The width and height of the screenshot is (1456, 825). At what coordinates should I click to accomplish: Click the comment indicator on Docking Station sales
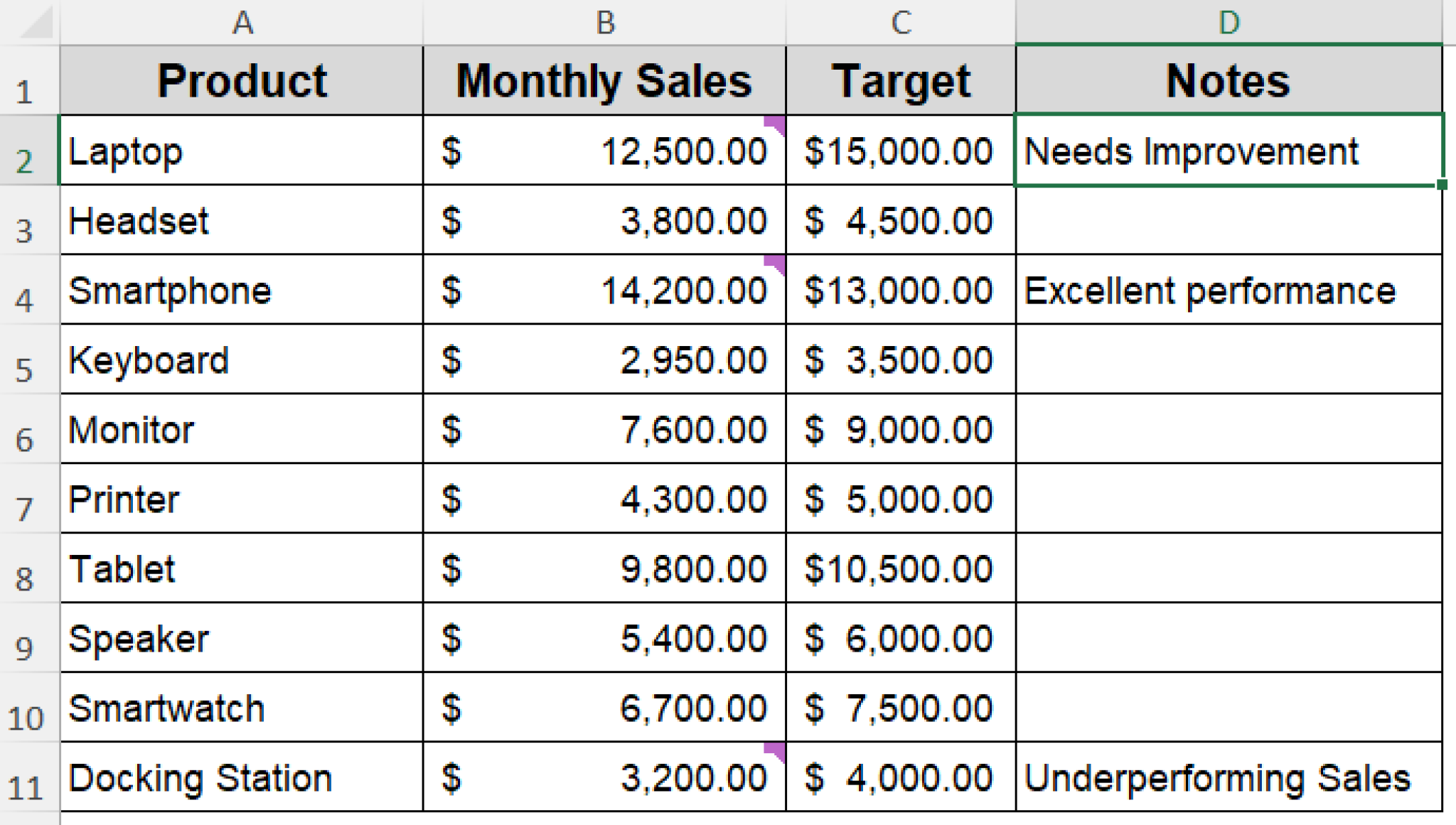[x=776, y=750]
